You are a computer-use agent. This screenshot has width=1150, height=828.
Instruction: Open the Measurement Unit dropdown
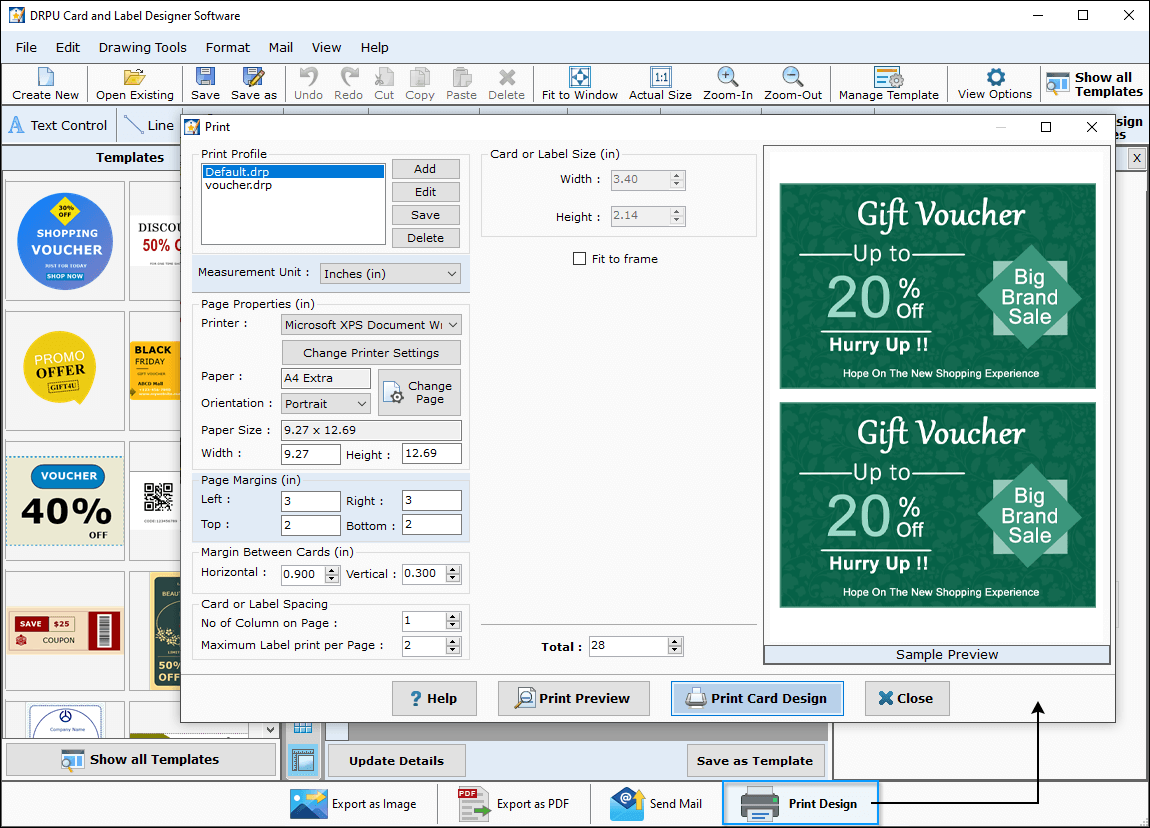tap(390, 274)
